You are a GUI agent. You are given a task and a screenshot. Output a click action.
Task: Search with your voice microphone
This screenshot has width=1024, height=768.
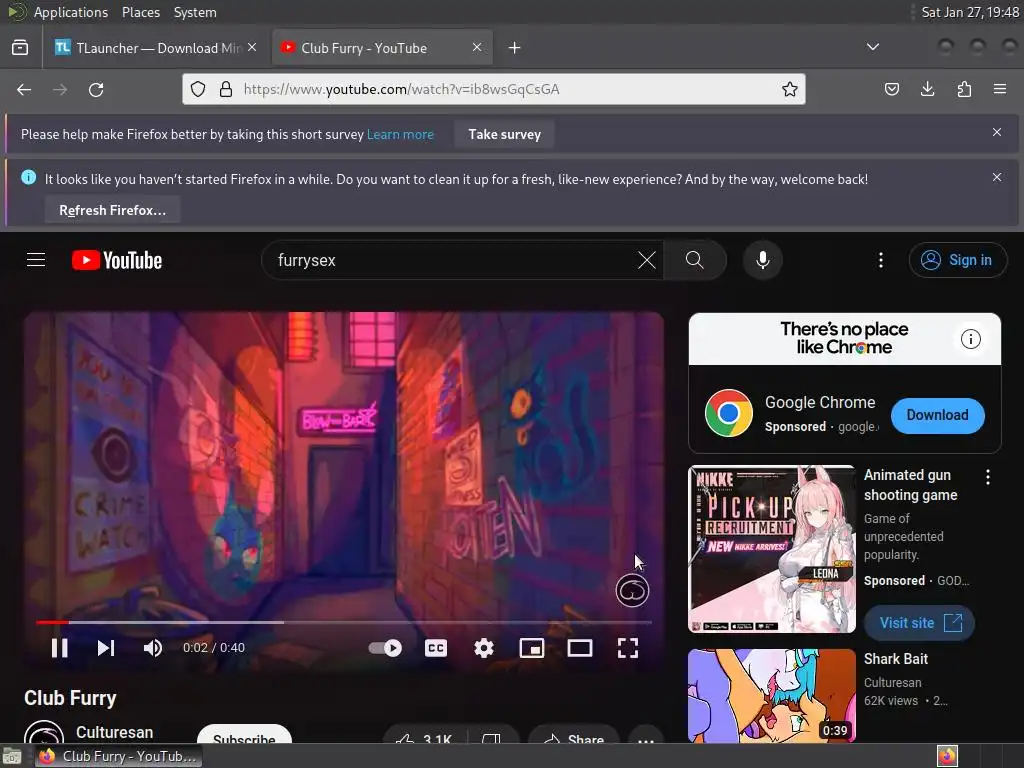762,260
